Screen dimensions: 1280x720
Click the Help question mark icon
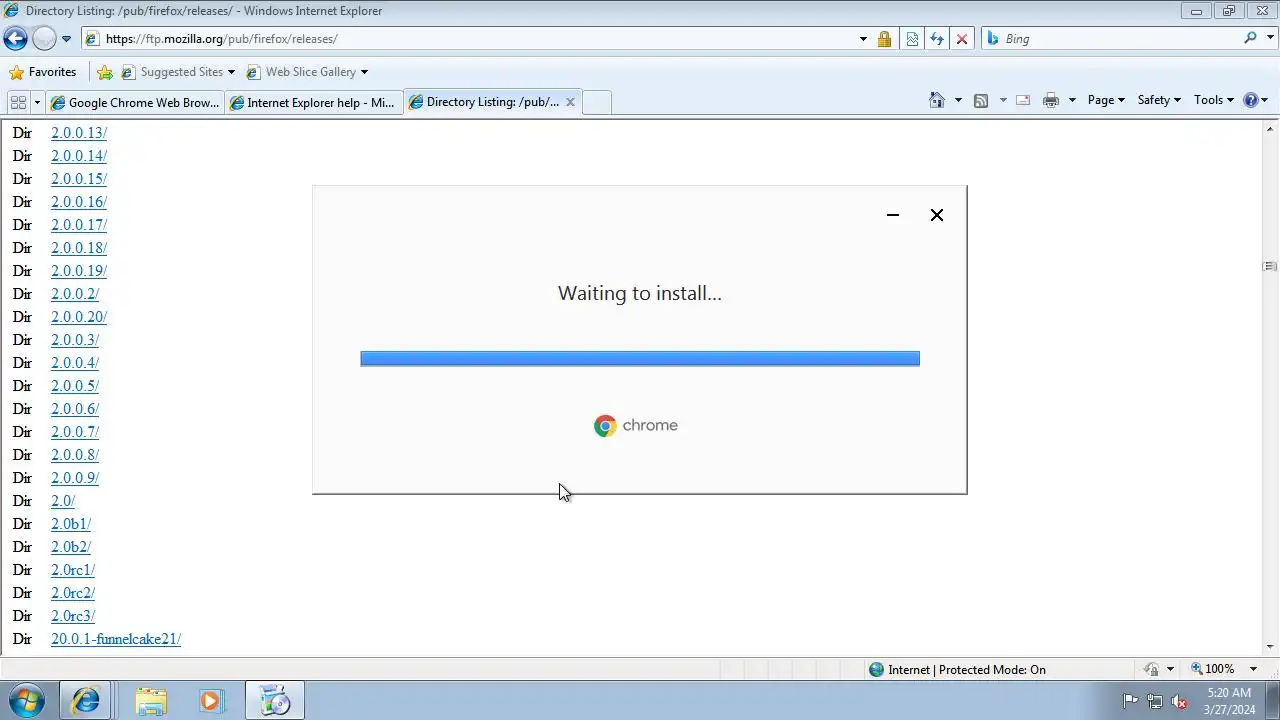point(1250,100)
